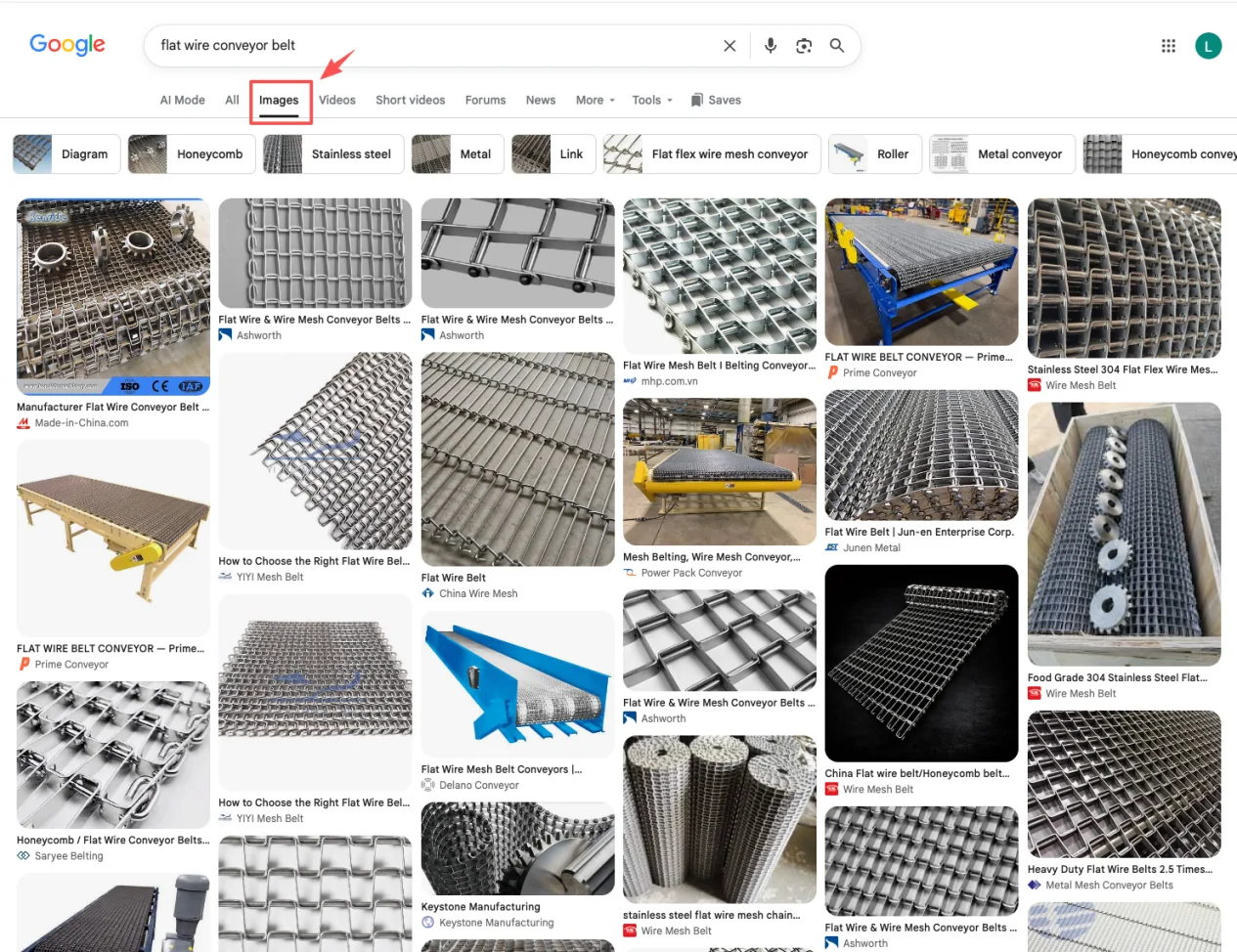Open the Food Grade 304 crate image
Image resolution: width=1237 pixels, height=952 pixels.
tap(1124, 534)
